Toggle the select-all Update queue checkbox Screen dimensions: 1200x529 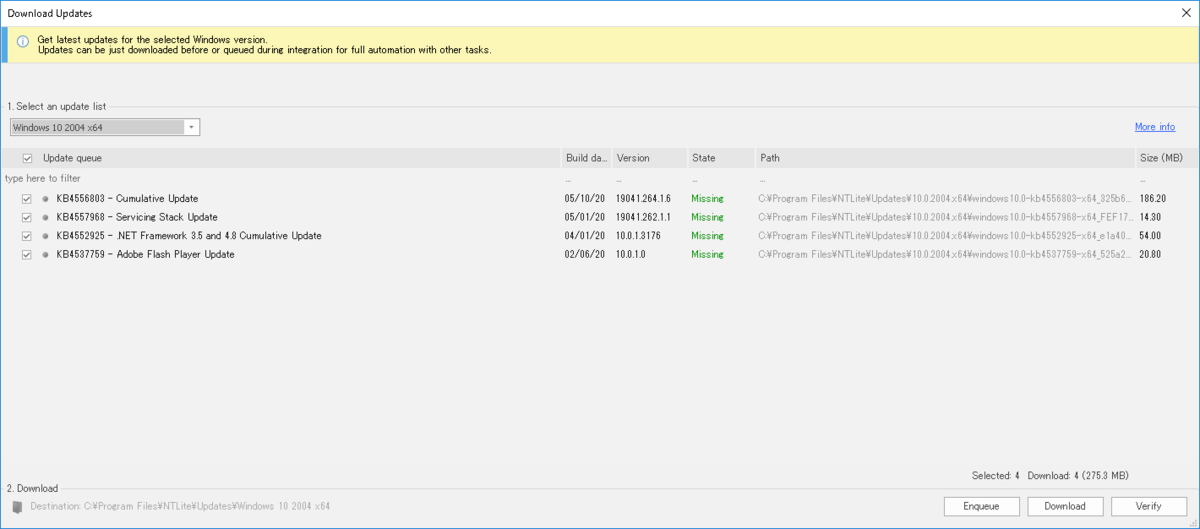(x=27, y=158)
